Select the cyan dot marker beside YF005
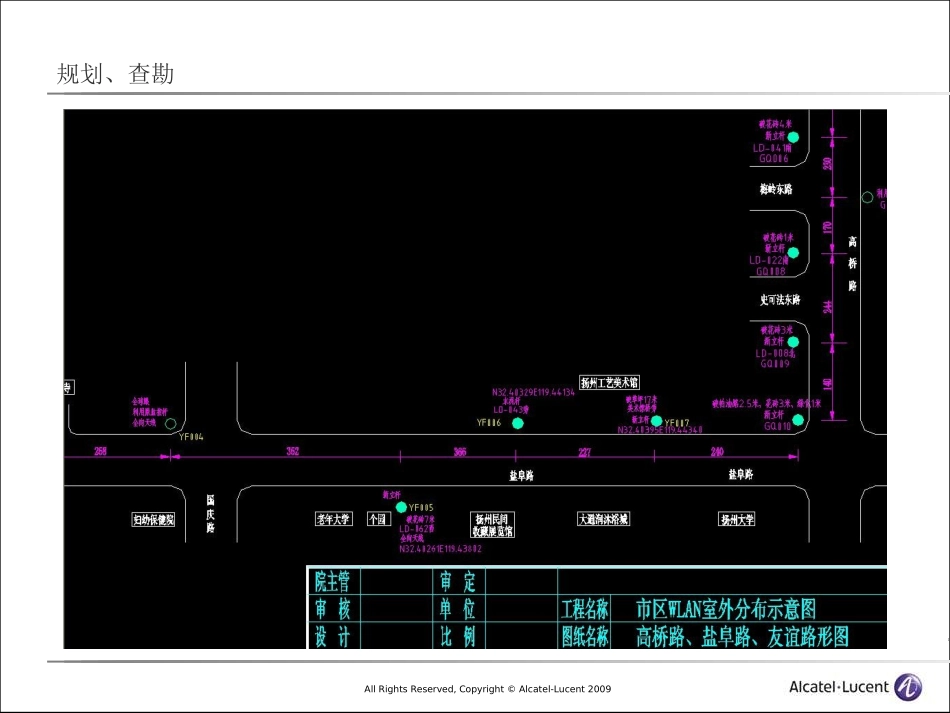Screen dimensions: 950x713 (x=402, y=508)
